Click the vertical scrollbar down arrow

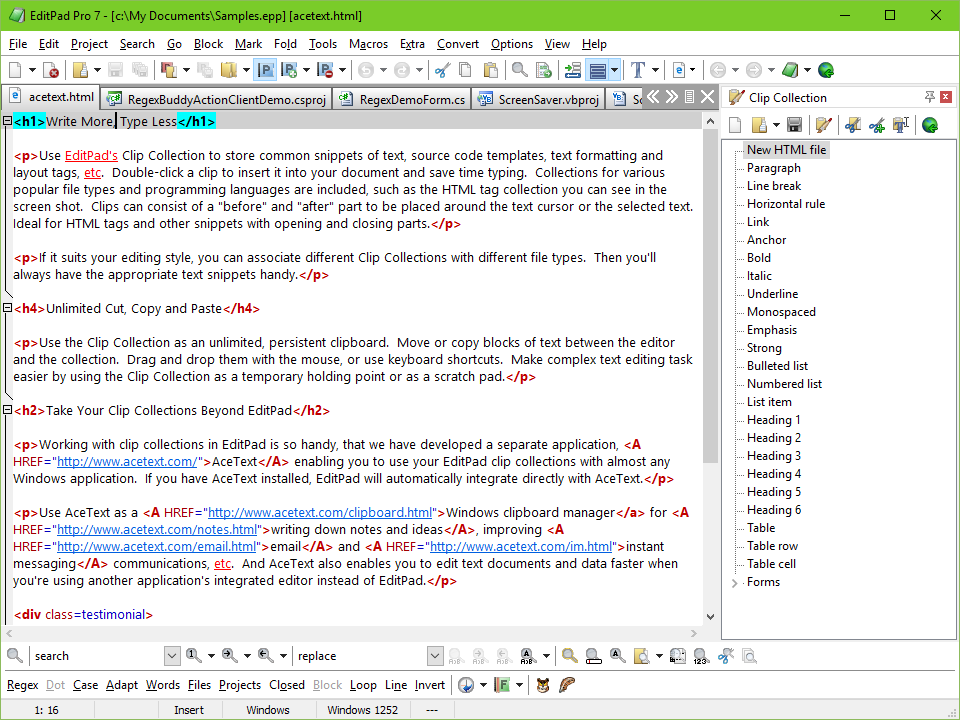pos(710,617)
